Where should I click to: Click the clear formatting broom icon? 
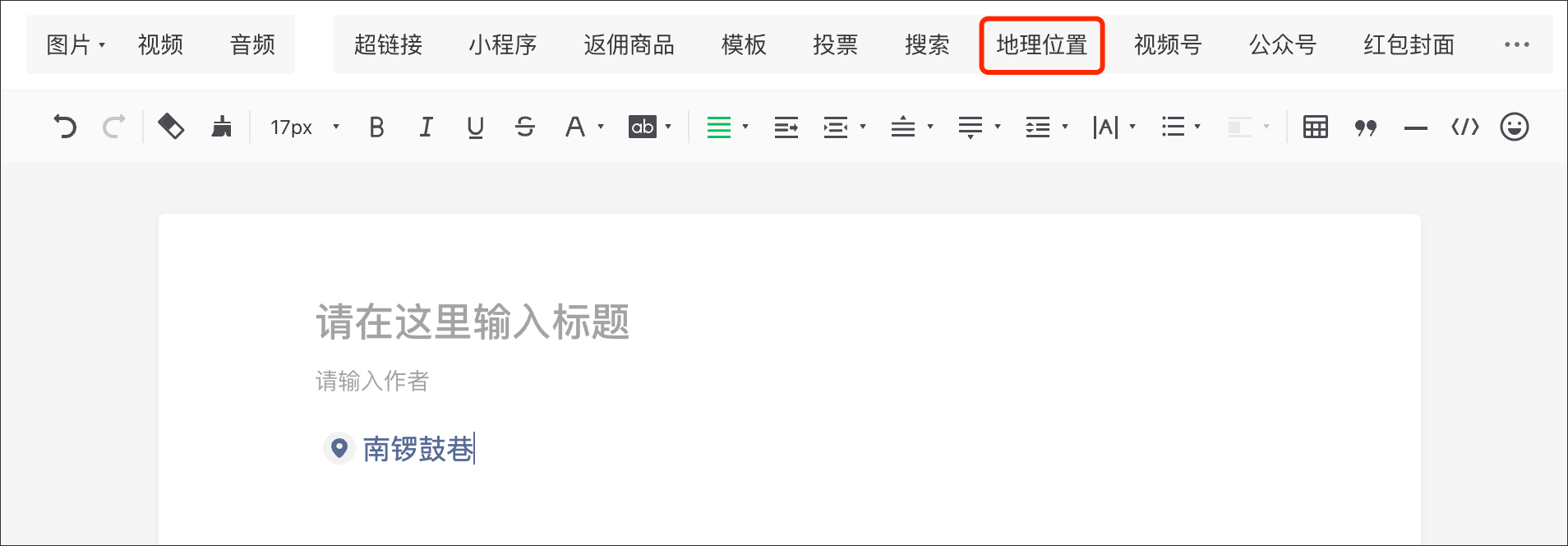pos(221,127)
